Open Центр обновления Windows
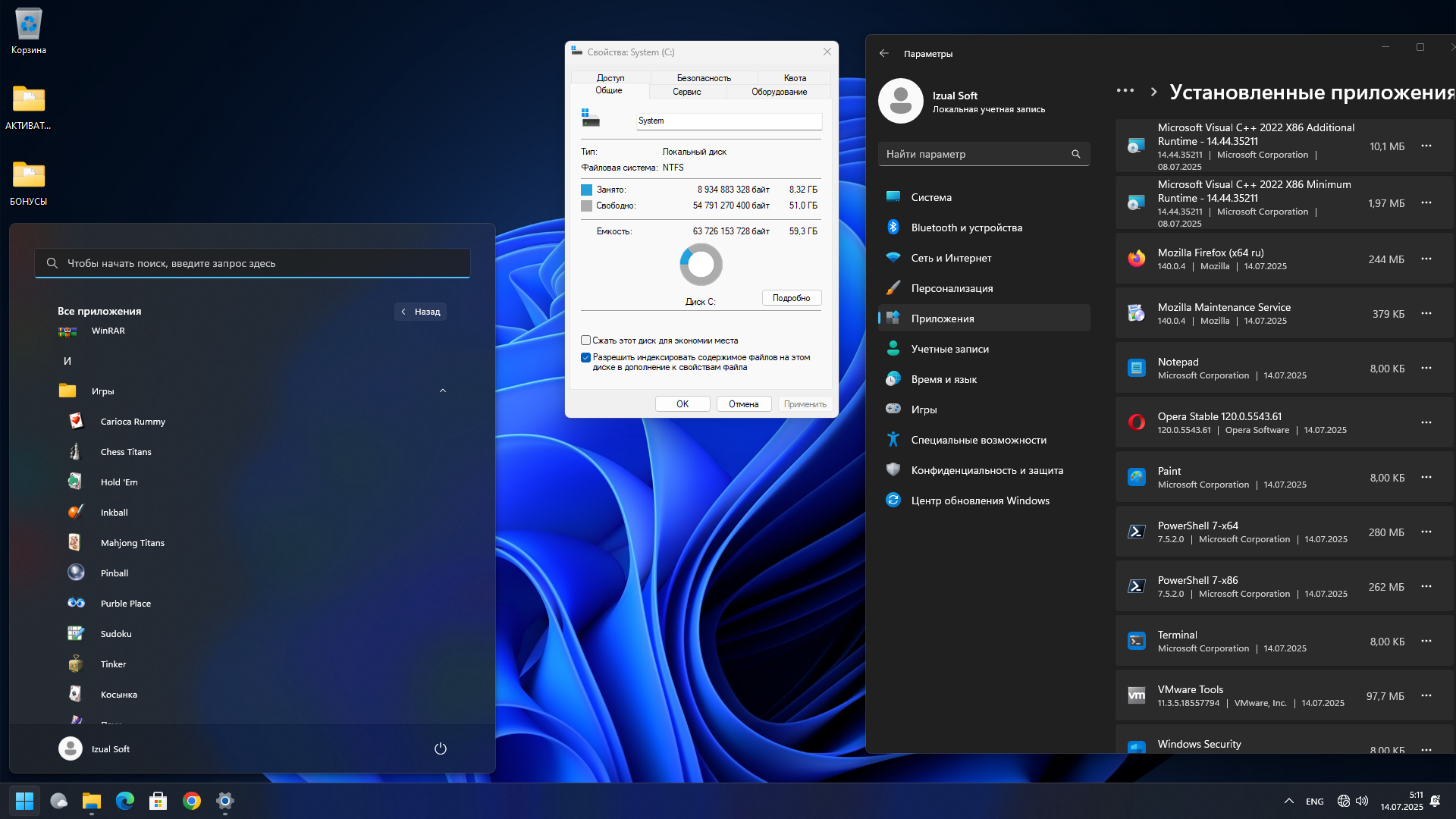The image size is (1456, 819). tap(984, 500)
